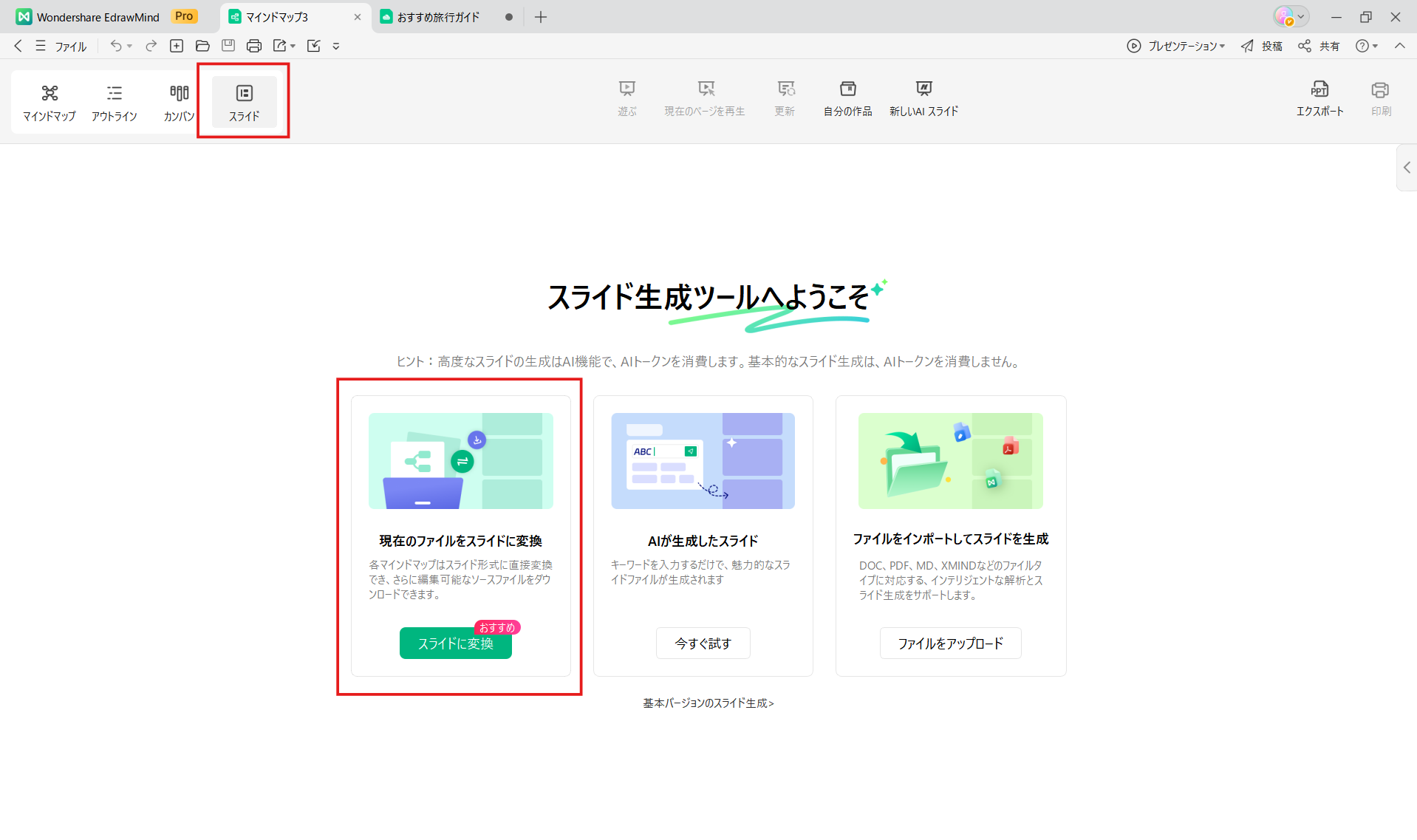
Task: Switch to Outline (アウトライン) view
Action: point(114,102)
